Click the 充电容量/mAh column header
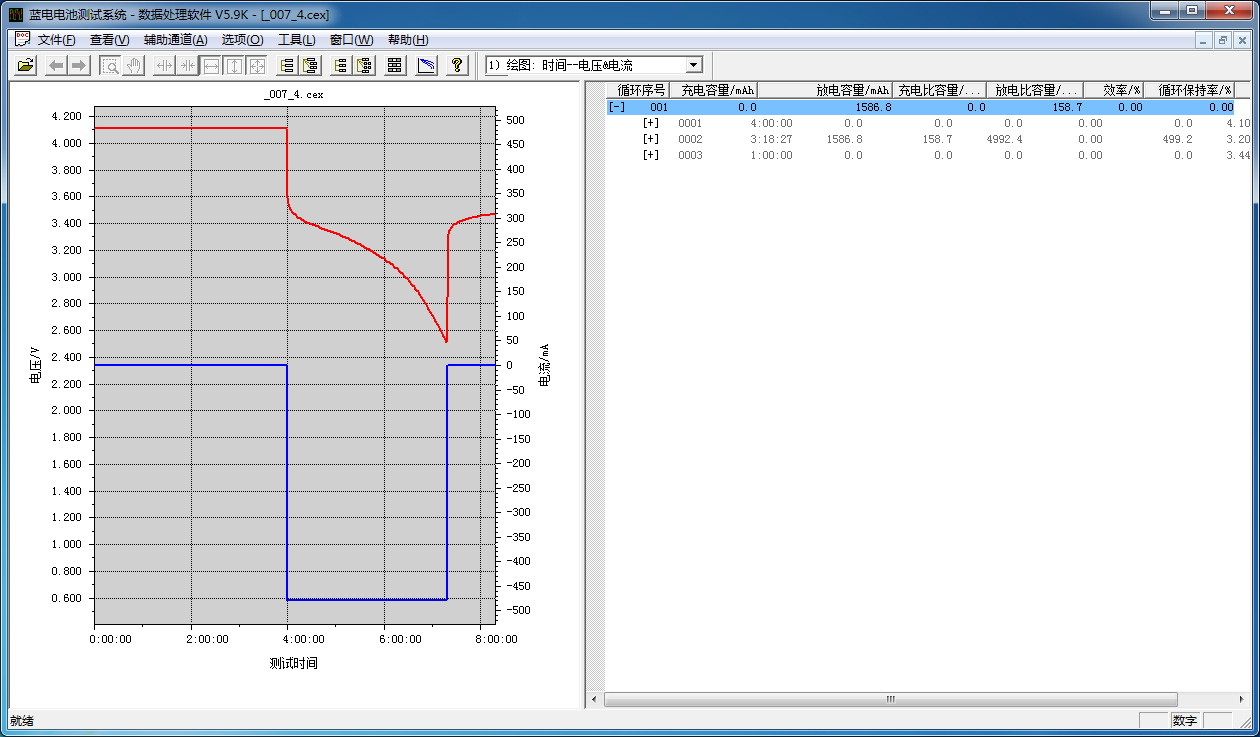The image size is (1260, 737). (713, 90)
